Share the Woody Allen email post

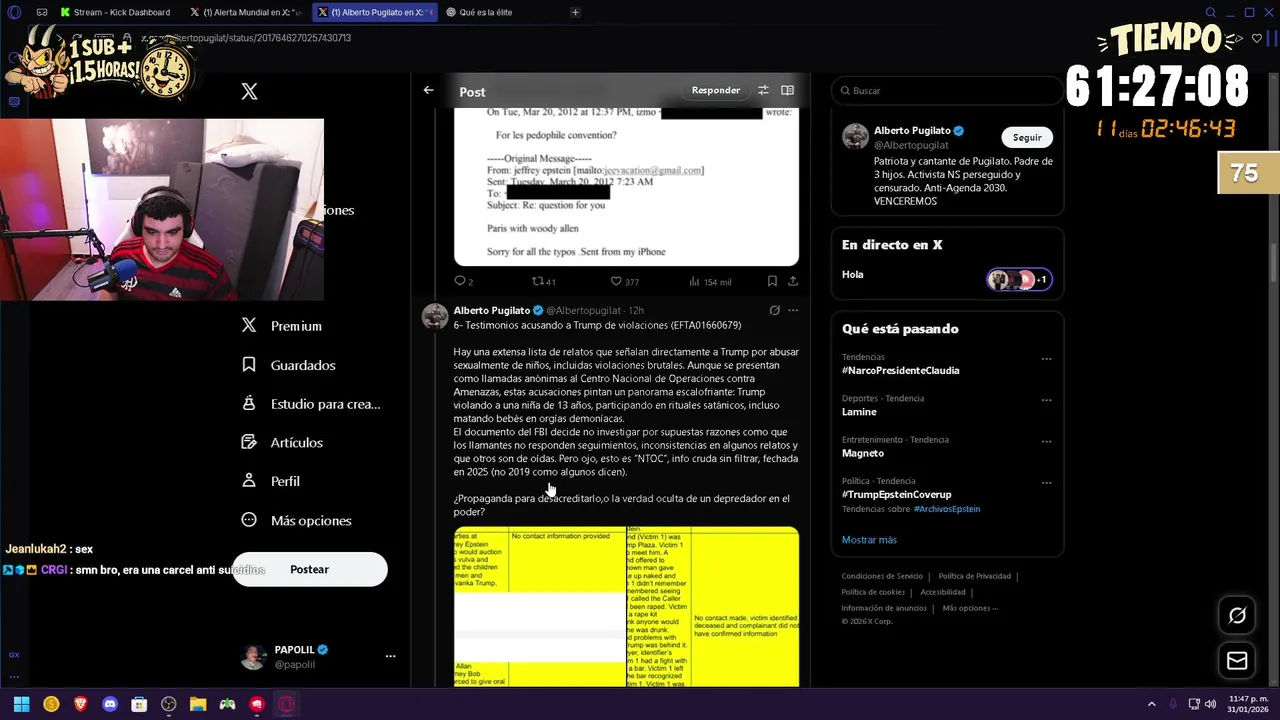tap(793, 281)
